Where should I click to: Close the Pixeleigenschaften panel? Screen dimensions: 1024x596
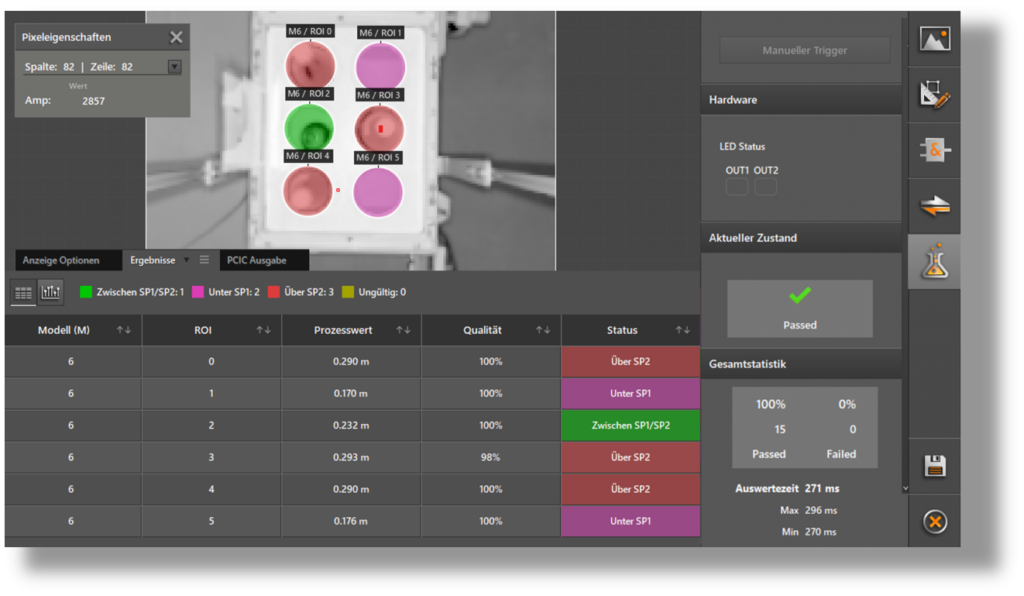[x=176, y=37]
